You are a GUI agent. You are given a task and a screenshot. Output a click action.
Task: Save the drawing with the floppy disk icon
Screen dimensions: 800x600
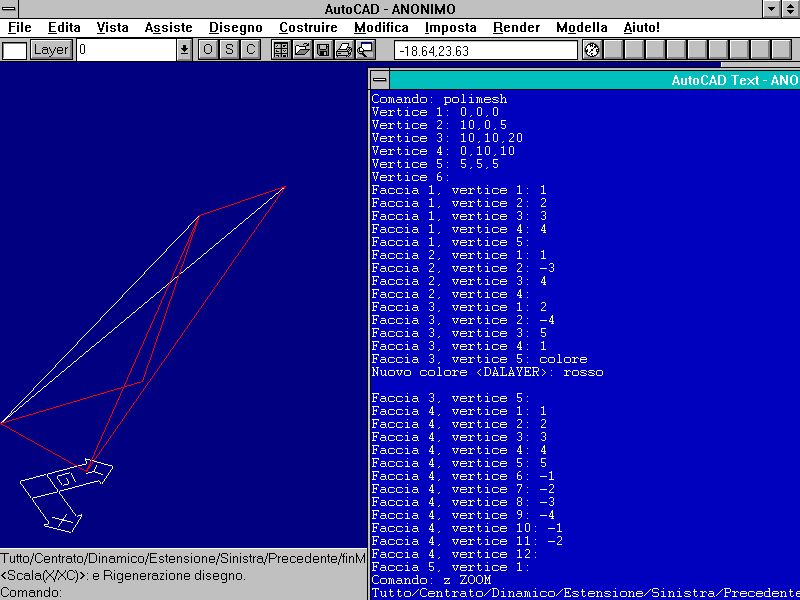coord(323,49)
